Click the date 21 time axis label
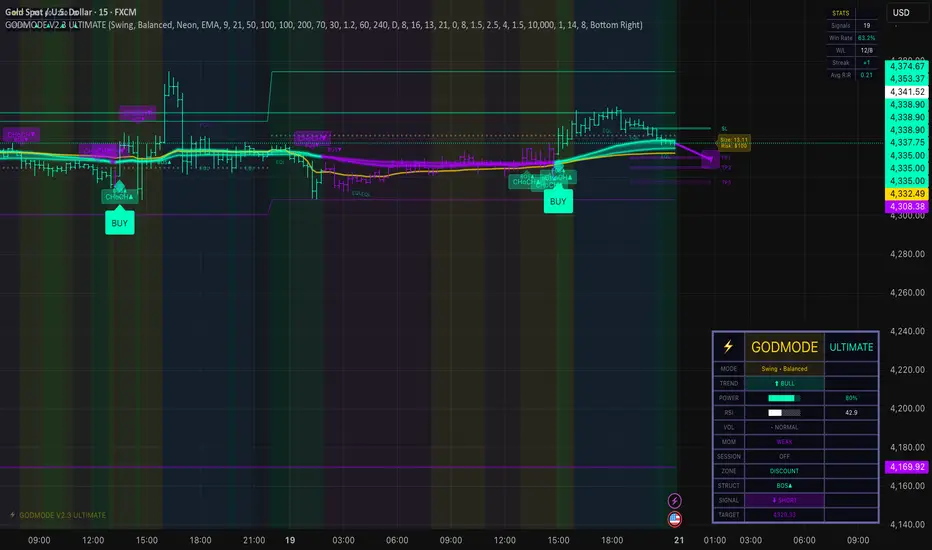Screen dimensions: 932x550 pos(679,540)
